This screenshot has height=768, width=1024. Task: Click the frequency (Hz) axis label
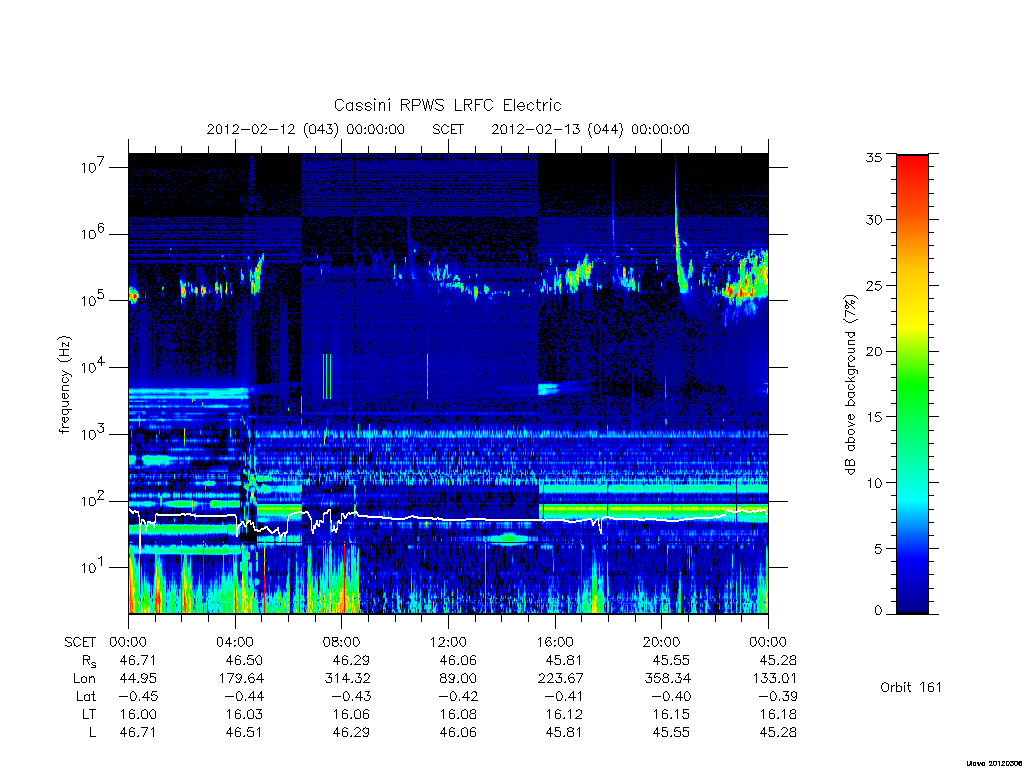[64, 385]
